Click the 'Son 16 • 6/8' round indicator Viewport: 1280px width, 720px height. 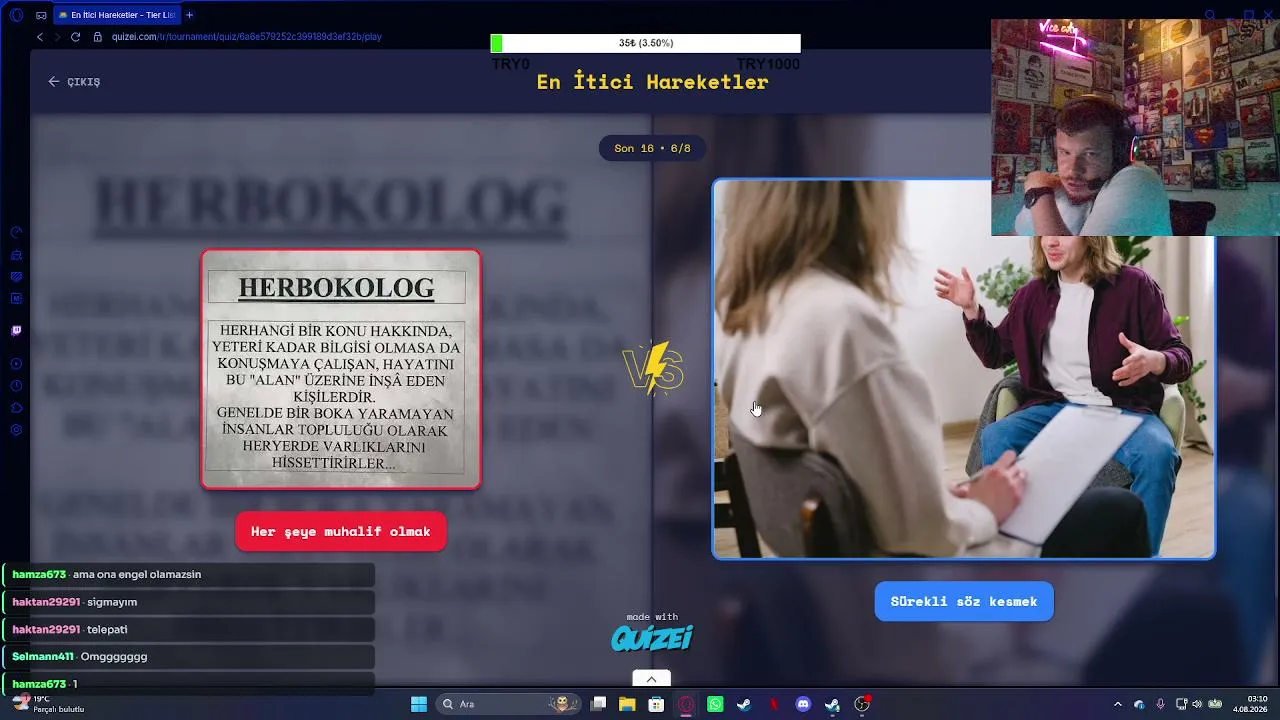[x=652, y=148]
